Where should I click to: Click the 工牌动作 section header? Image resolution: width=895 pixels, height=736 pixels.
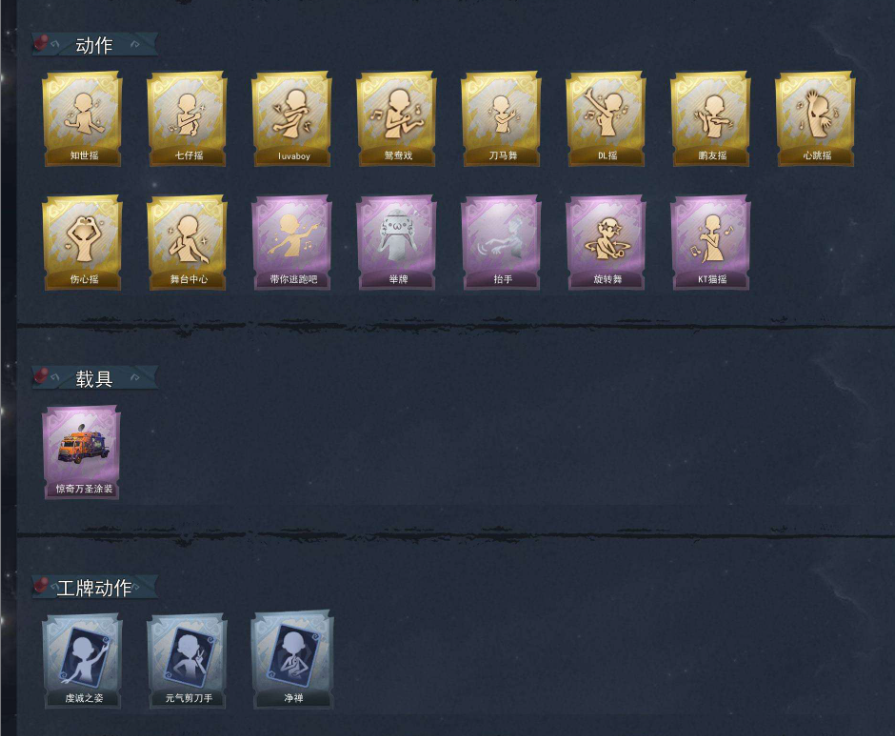pos(95,587)
